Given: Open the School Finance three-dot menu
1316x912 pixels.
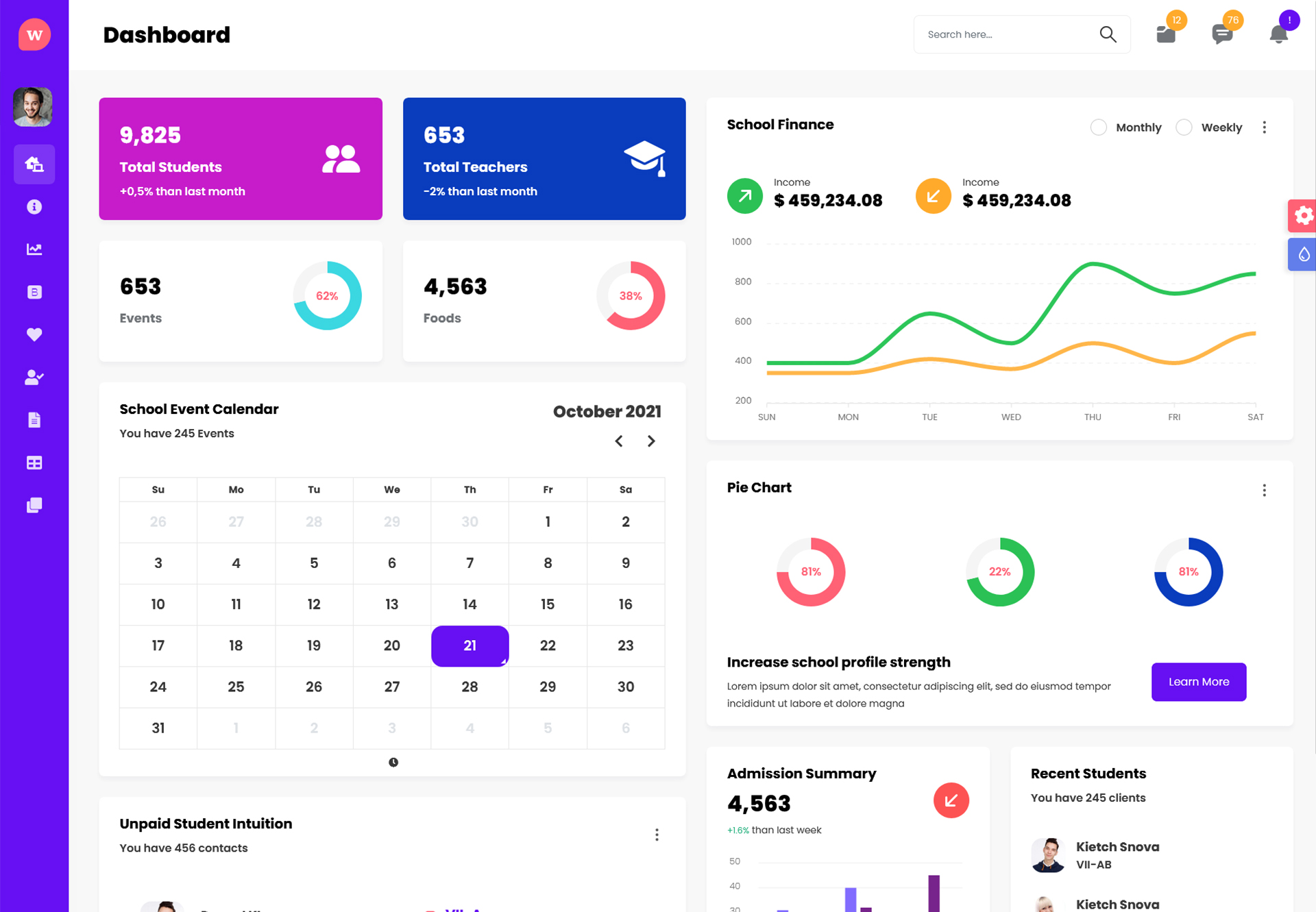Looking at the screenshot, I should (1265, 127).
